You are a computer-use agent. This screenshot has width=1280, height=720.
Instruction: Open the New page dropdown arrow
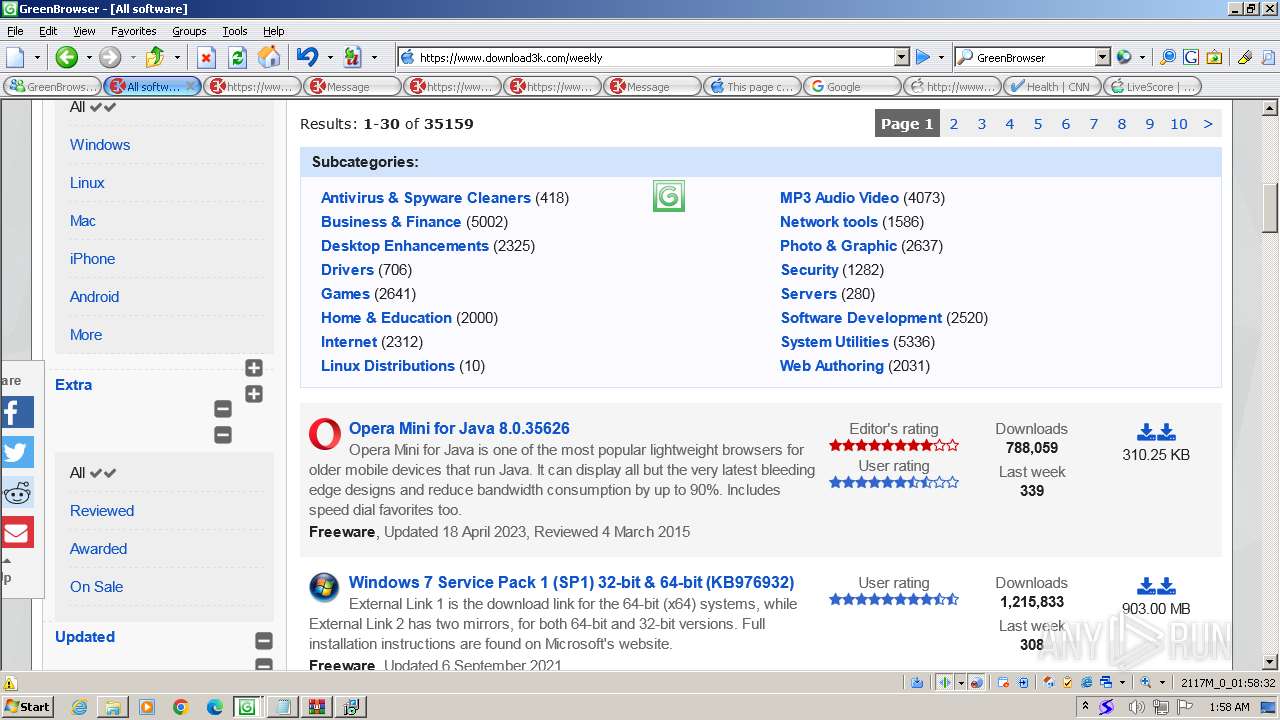point(37,57)
